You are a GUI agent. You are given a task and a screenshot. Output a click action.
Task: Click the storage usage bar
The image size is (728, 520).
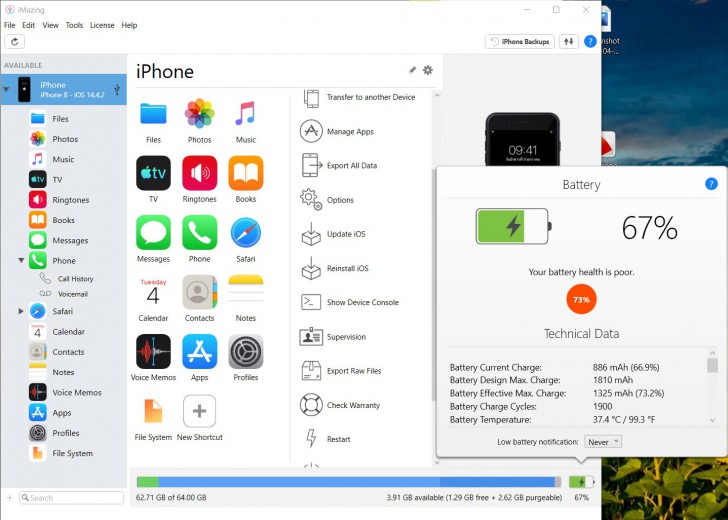pyautogui.click(x=349, y=481)
